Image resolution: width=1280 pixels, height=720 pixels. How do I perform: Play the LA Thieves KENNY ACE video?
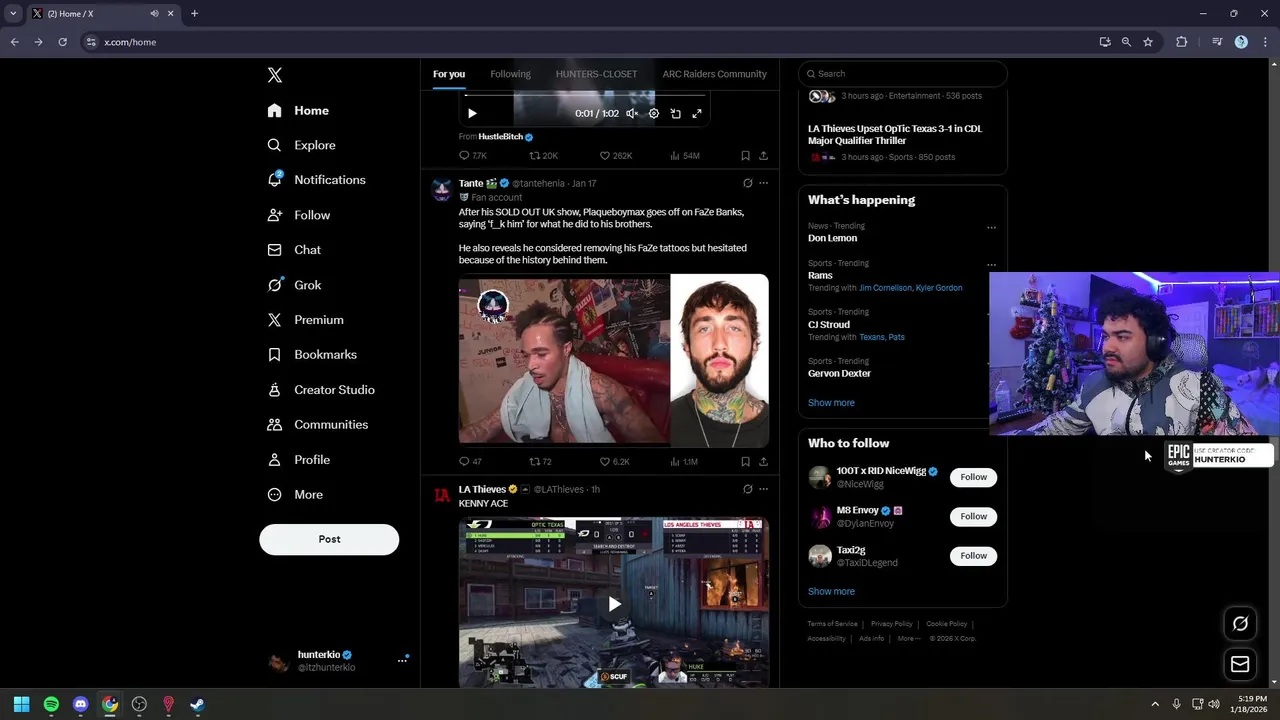click(x=614, y=604)
